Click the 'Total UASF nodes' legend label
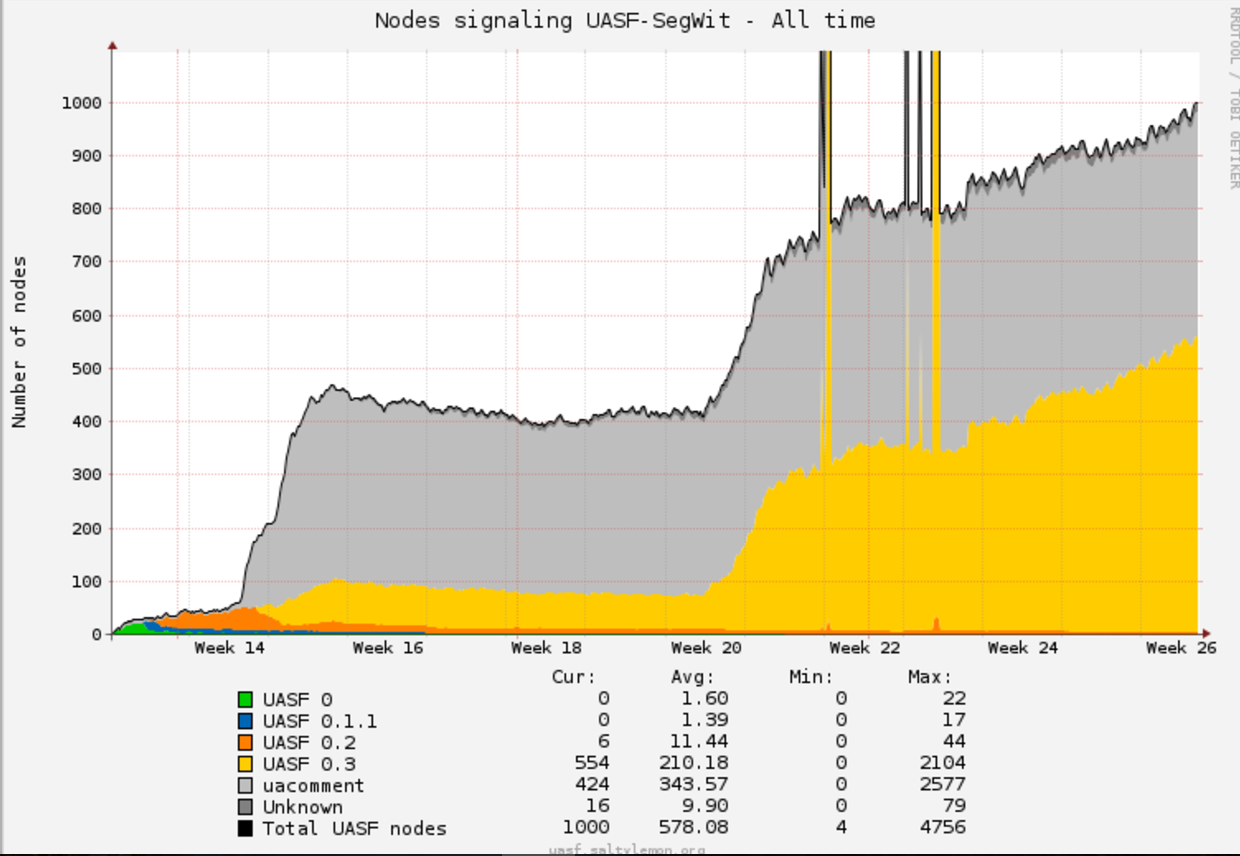This screenshot has height=856, width=1240. click(x=355, y=828)
